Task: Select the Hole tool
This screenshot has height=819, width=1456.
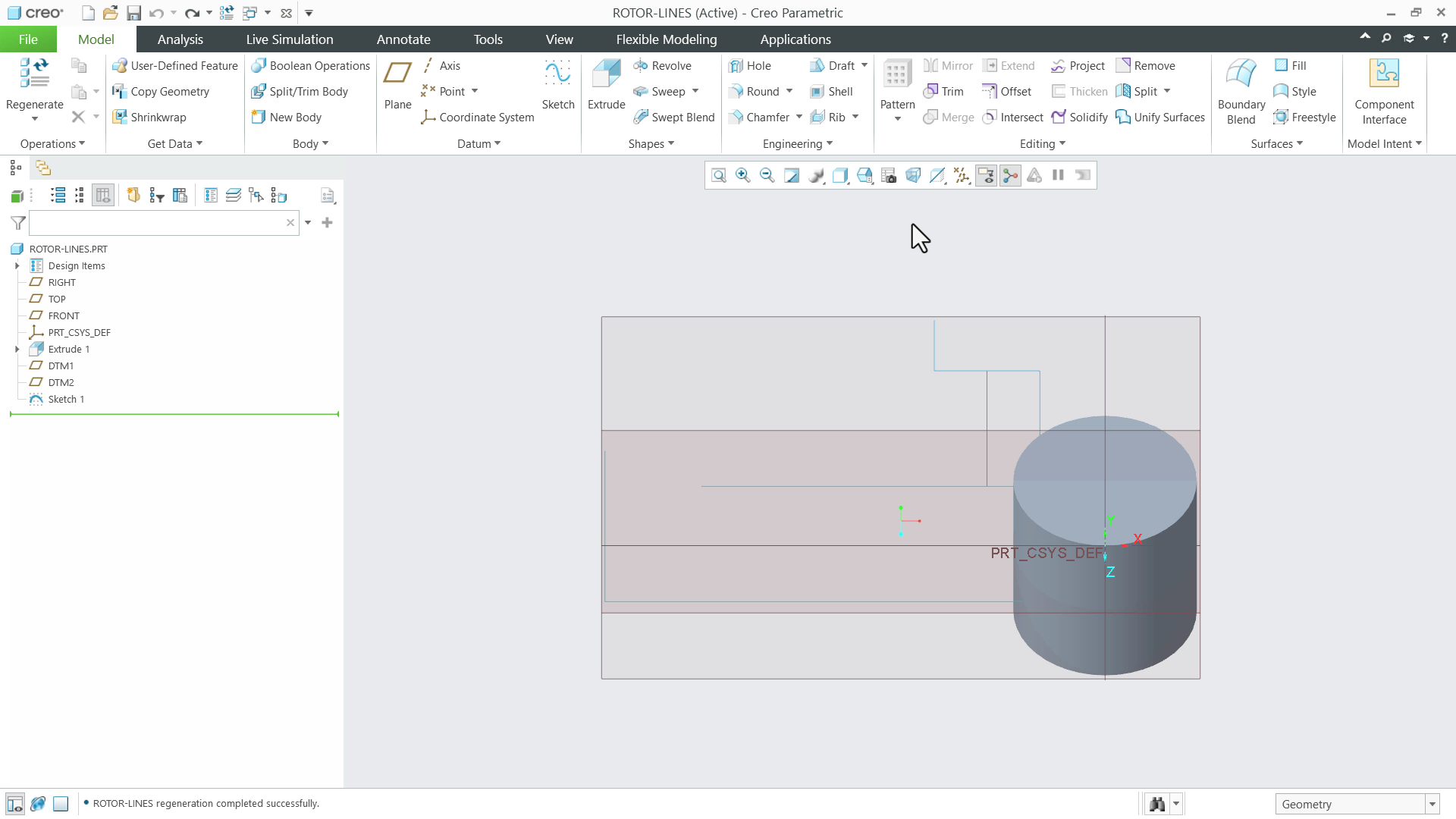Action: pos(750,66)
